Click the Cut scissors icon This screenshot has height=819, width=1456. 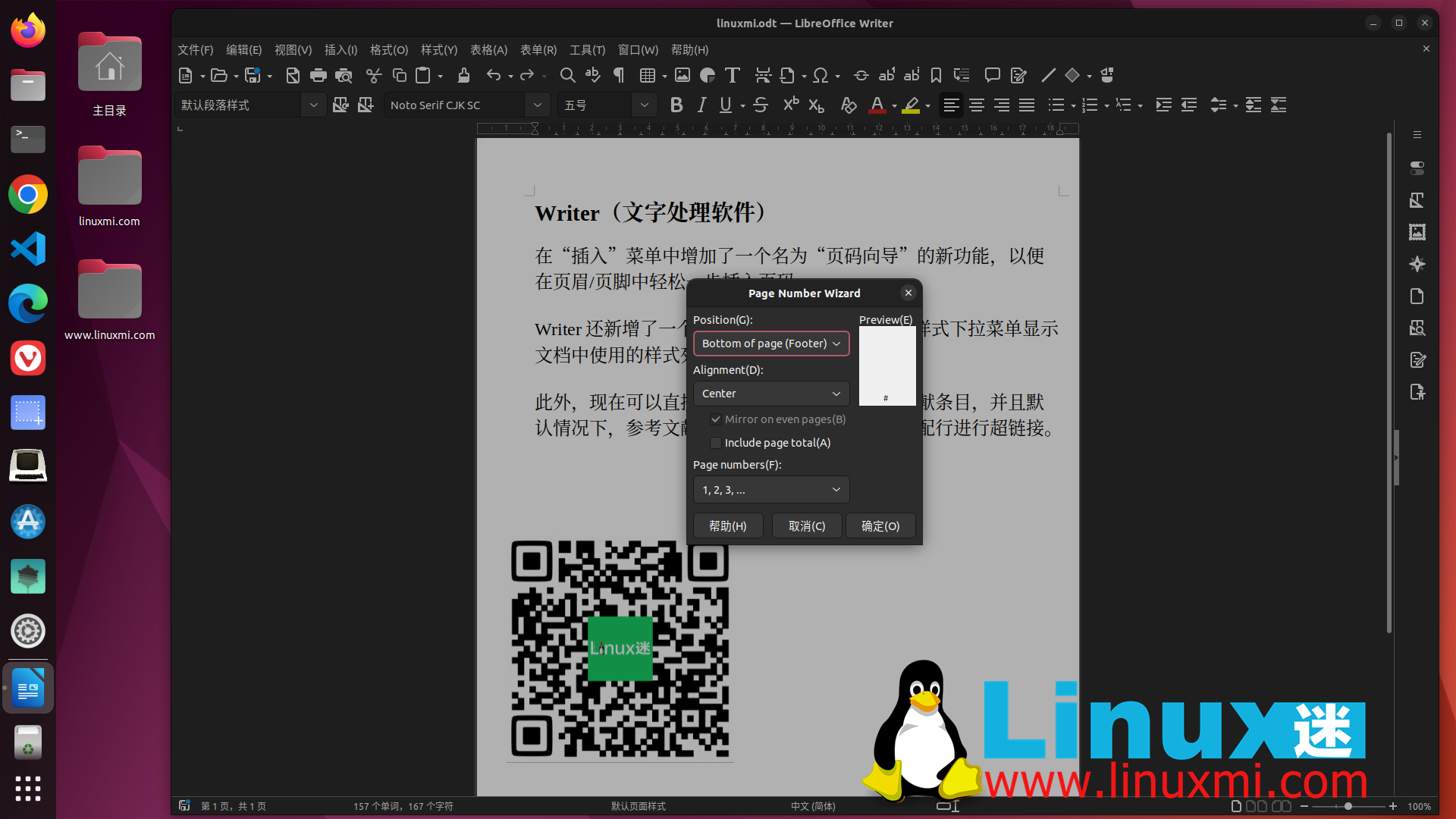point(374,75)
